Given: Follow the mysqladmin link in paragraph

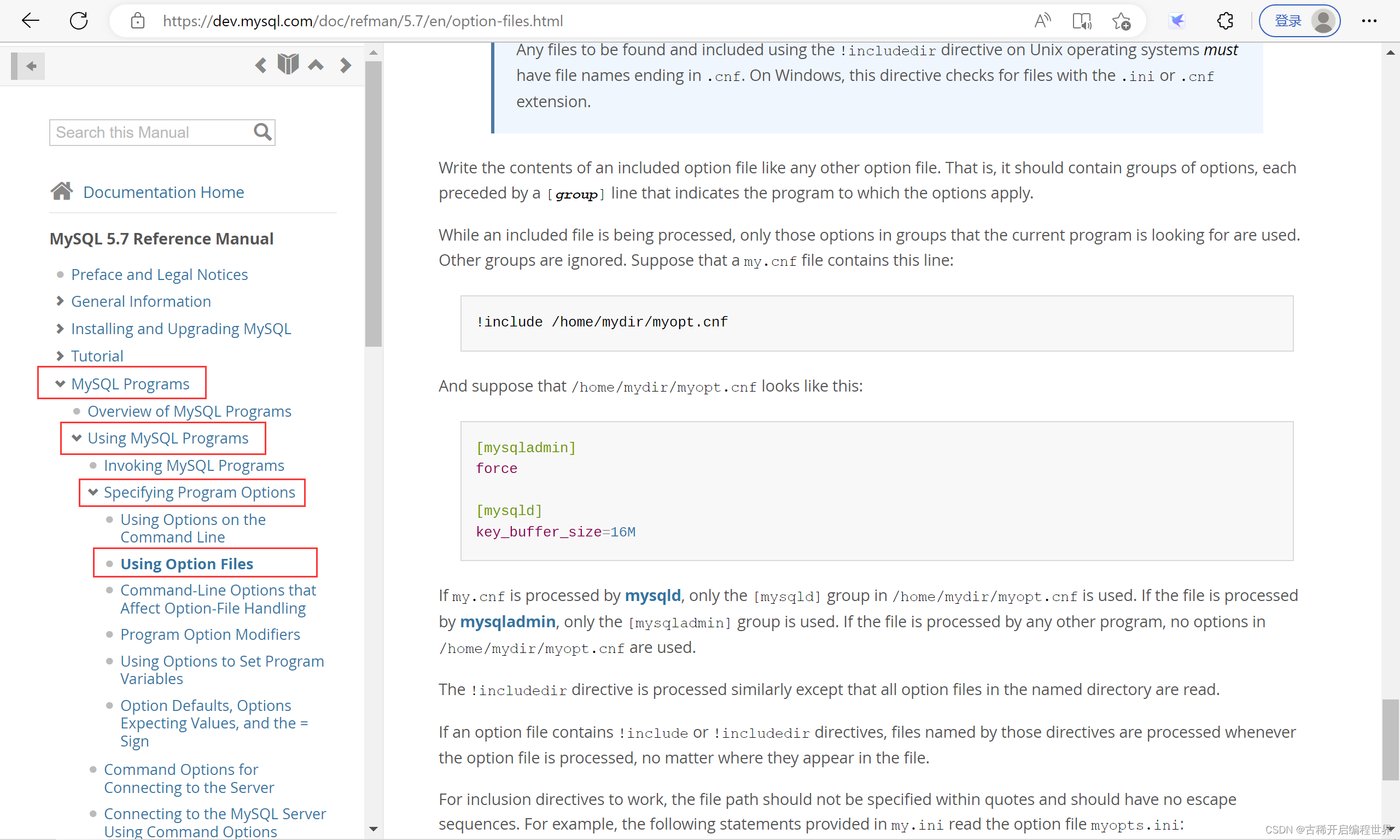Looking at the screenshot, I should [x=507, y=621].
